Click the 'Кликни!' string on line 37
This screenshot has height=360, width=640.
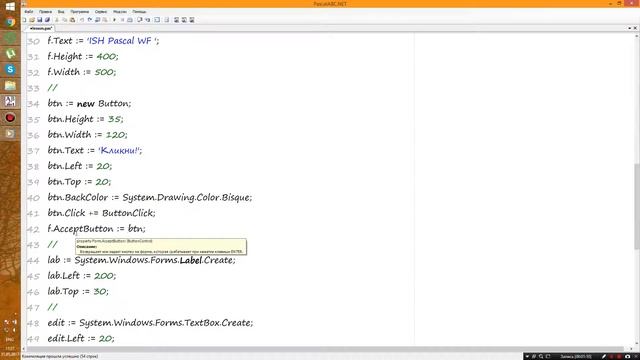point(119,151)
